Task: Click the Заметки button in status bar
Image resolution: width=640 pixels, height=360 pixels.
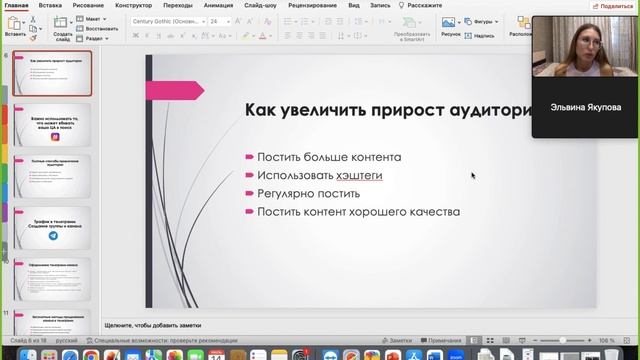Action: [397, 340]
